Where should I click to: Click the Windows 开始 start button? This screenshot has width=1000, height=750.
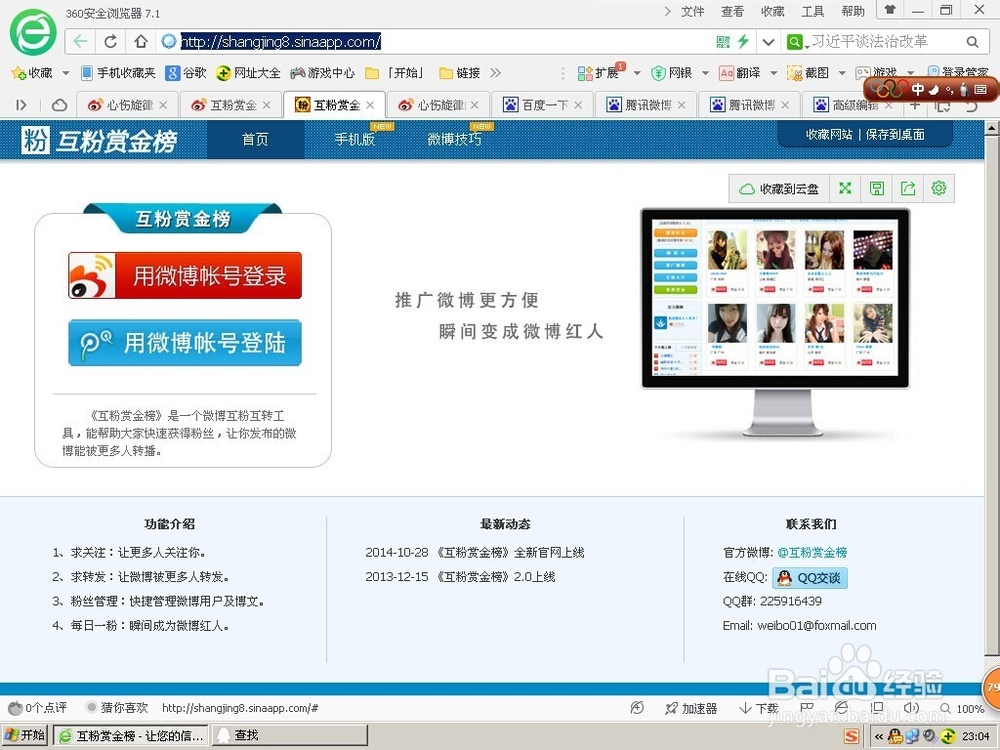point(26,735)
